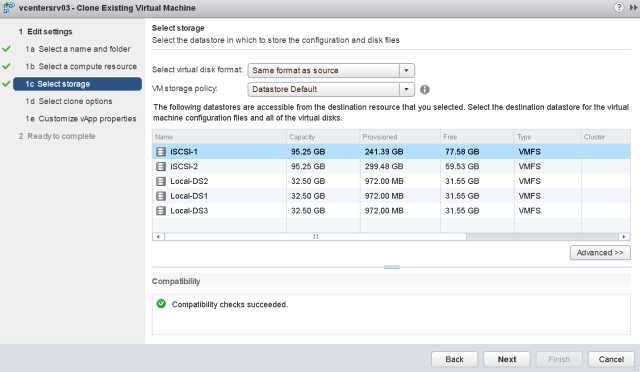Click the Local-DS3 datastore icon
Image resolution: width=640 pixels, height=372 pixels.
click(x=161, y=211)
